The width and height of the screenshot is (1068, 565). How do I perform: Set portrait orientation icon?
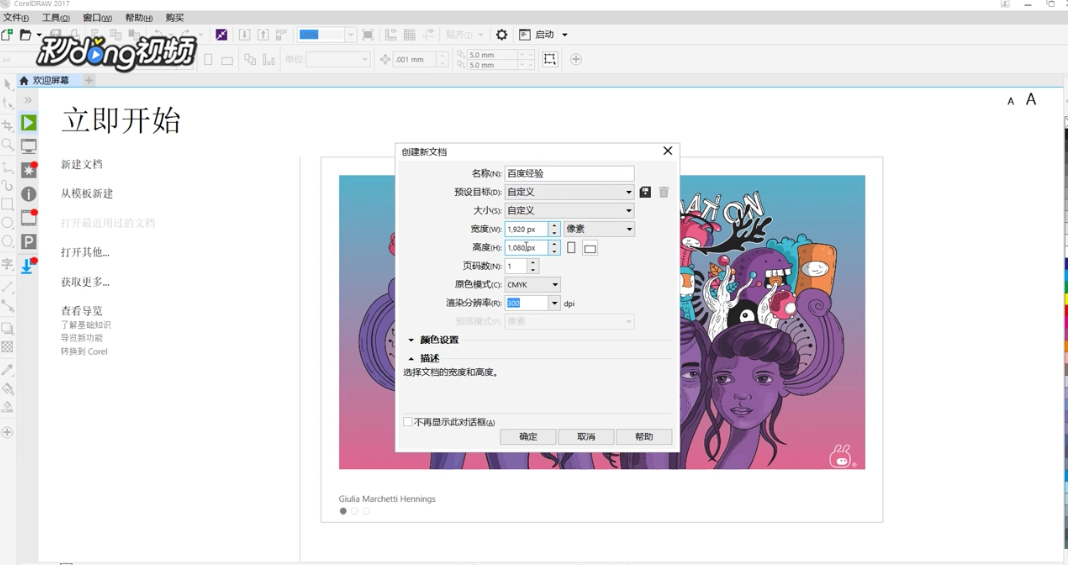tap(571, 247)
